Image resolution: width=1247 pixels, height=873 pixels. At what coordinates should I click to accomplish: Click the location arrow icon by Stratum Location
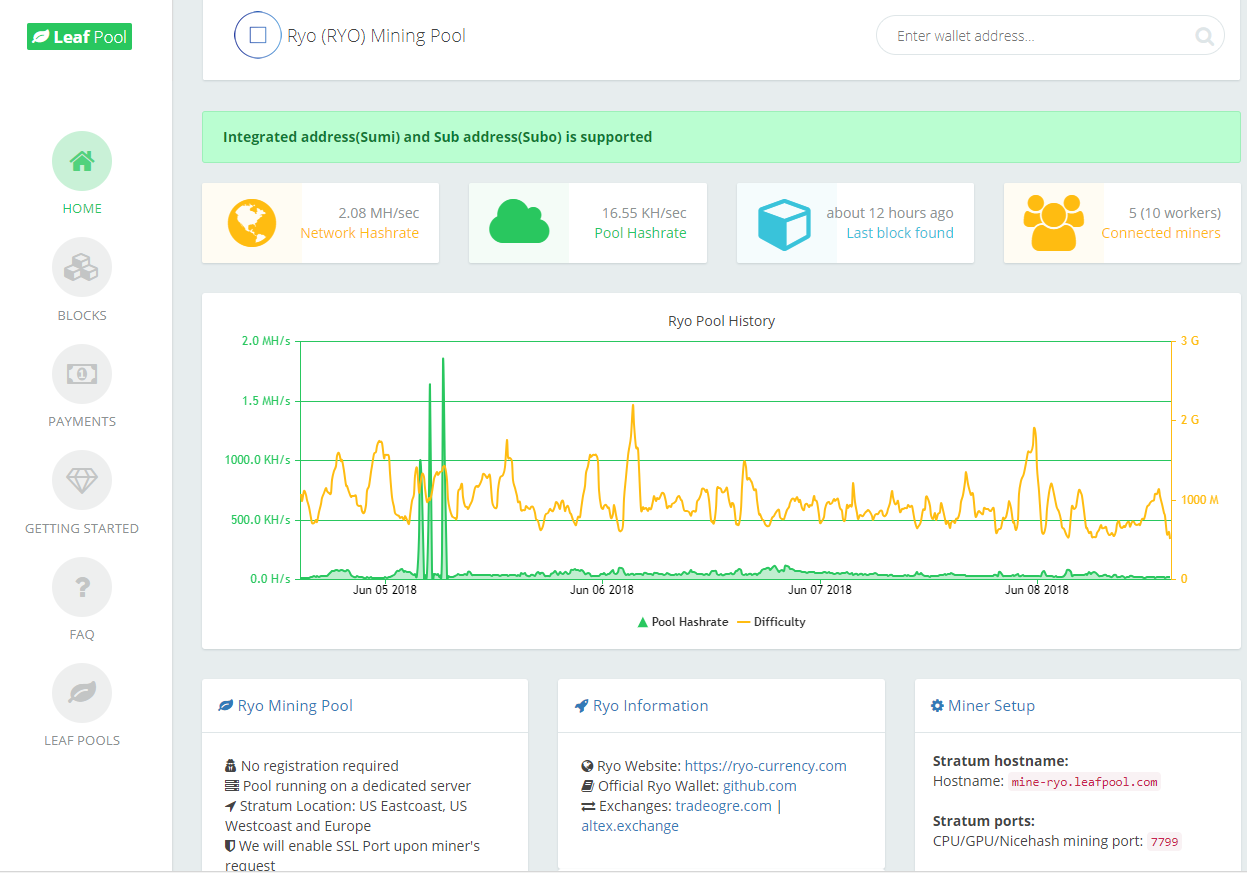(x=231, y=806)
